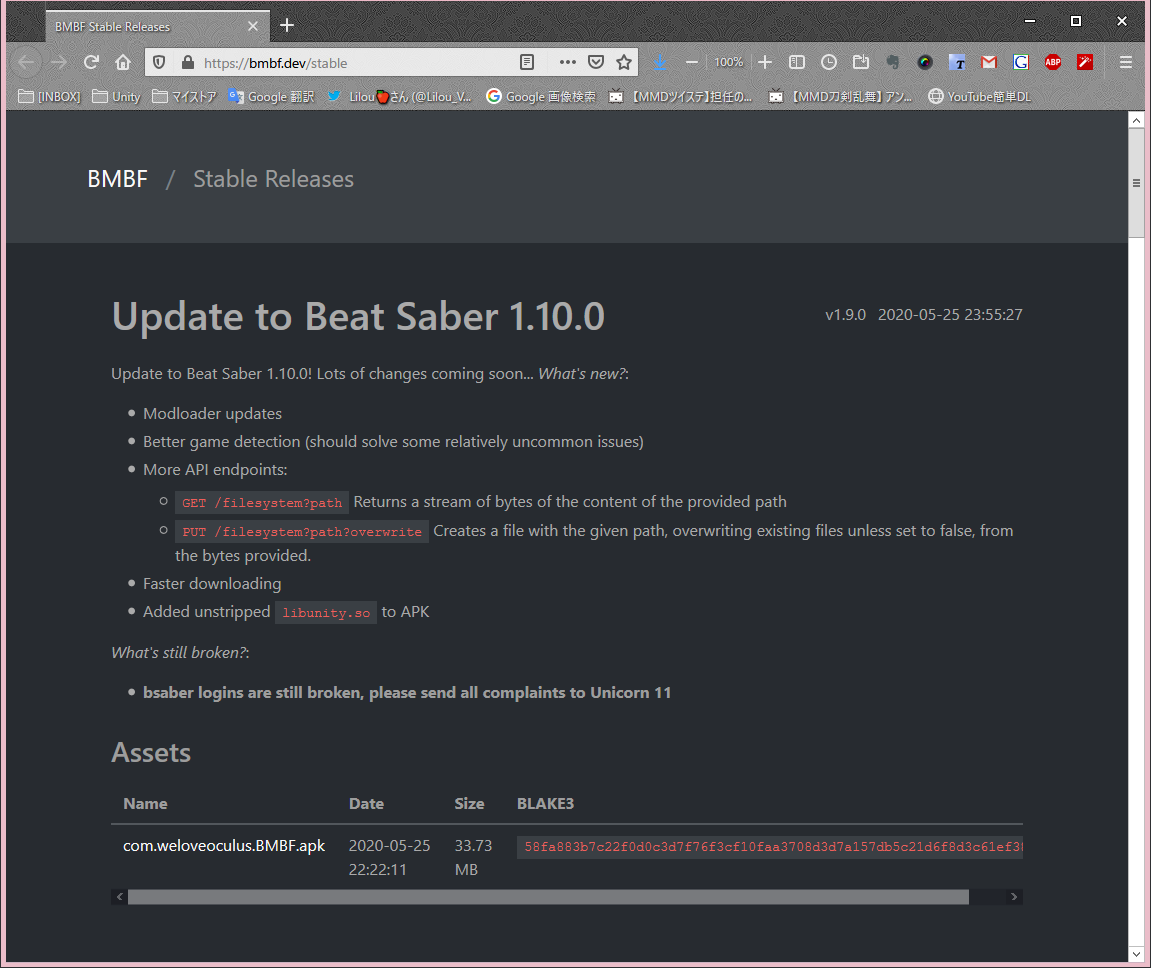
Task: Click the GET /filesystem?path code
Action: (262, 503)
